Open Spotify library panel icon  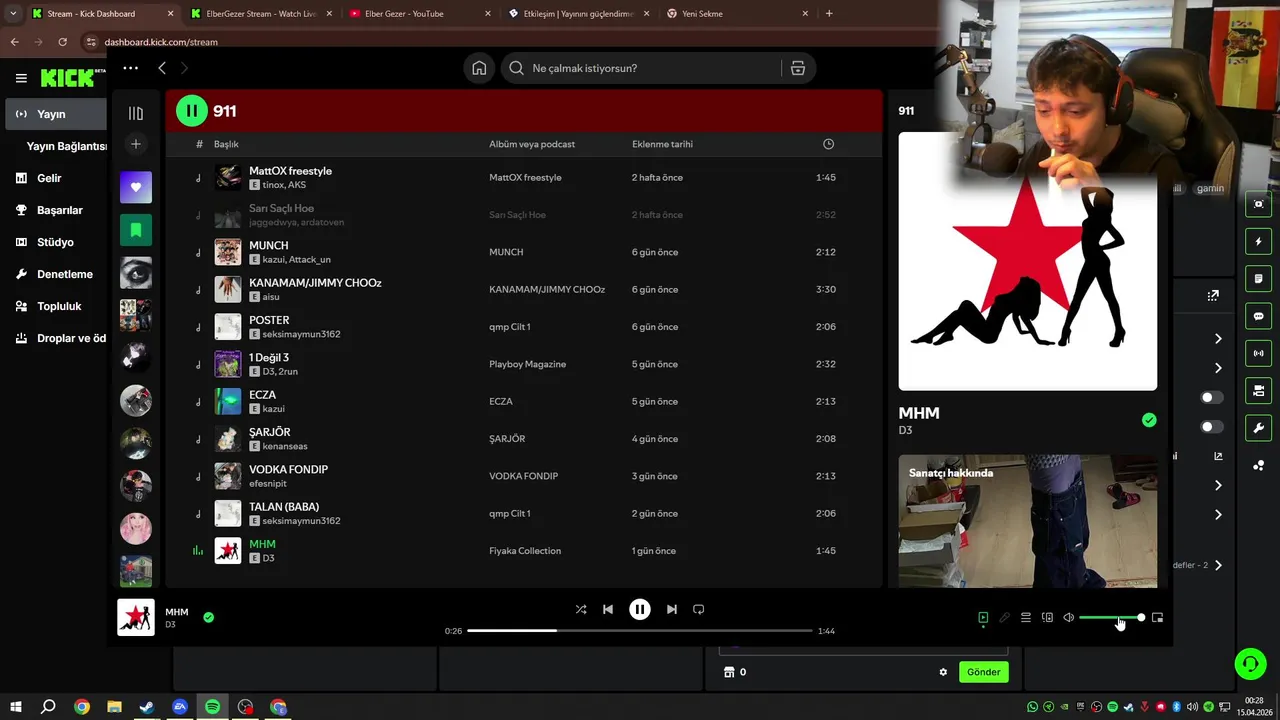136,113
